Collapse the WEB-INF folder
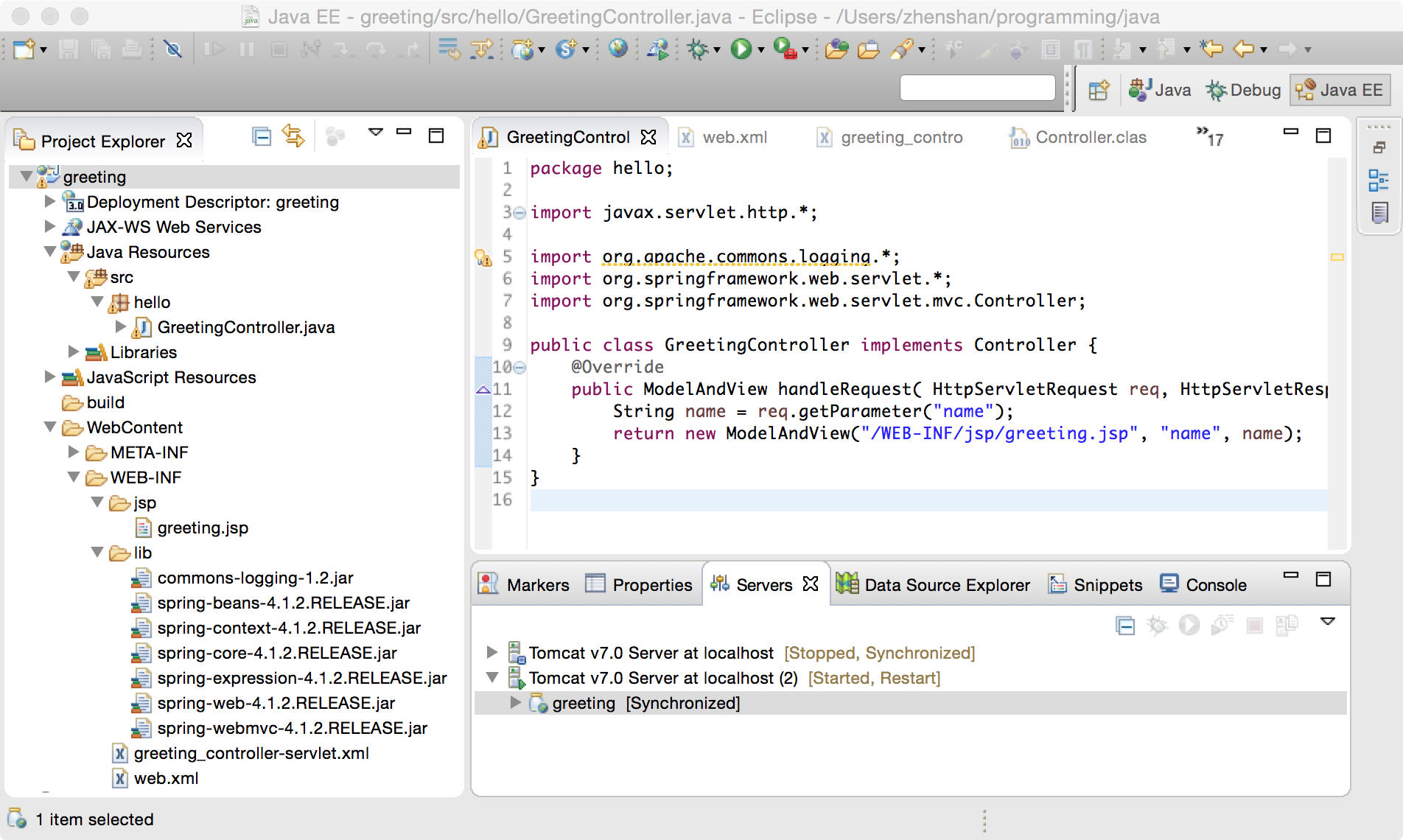 [x=74, y=477]
